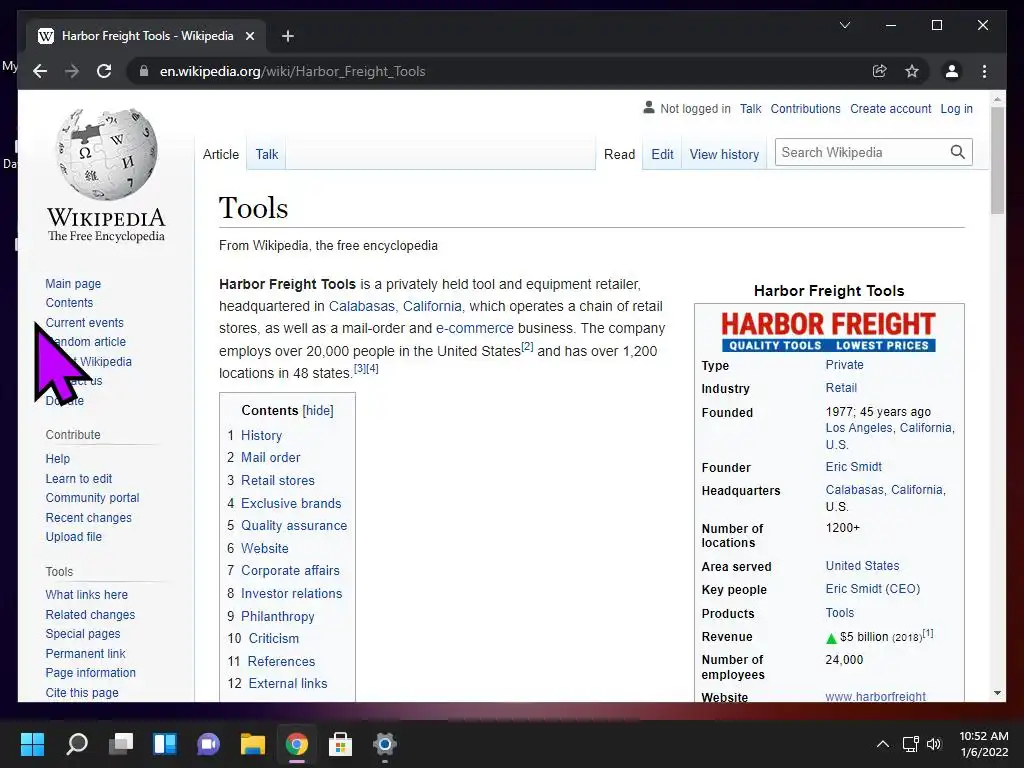Click Permanent link in sidebar tools
Image resolution: width=1024 pixels, height=768 pixels.
tap(85, 653)
